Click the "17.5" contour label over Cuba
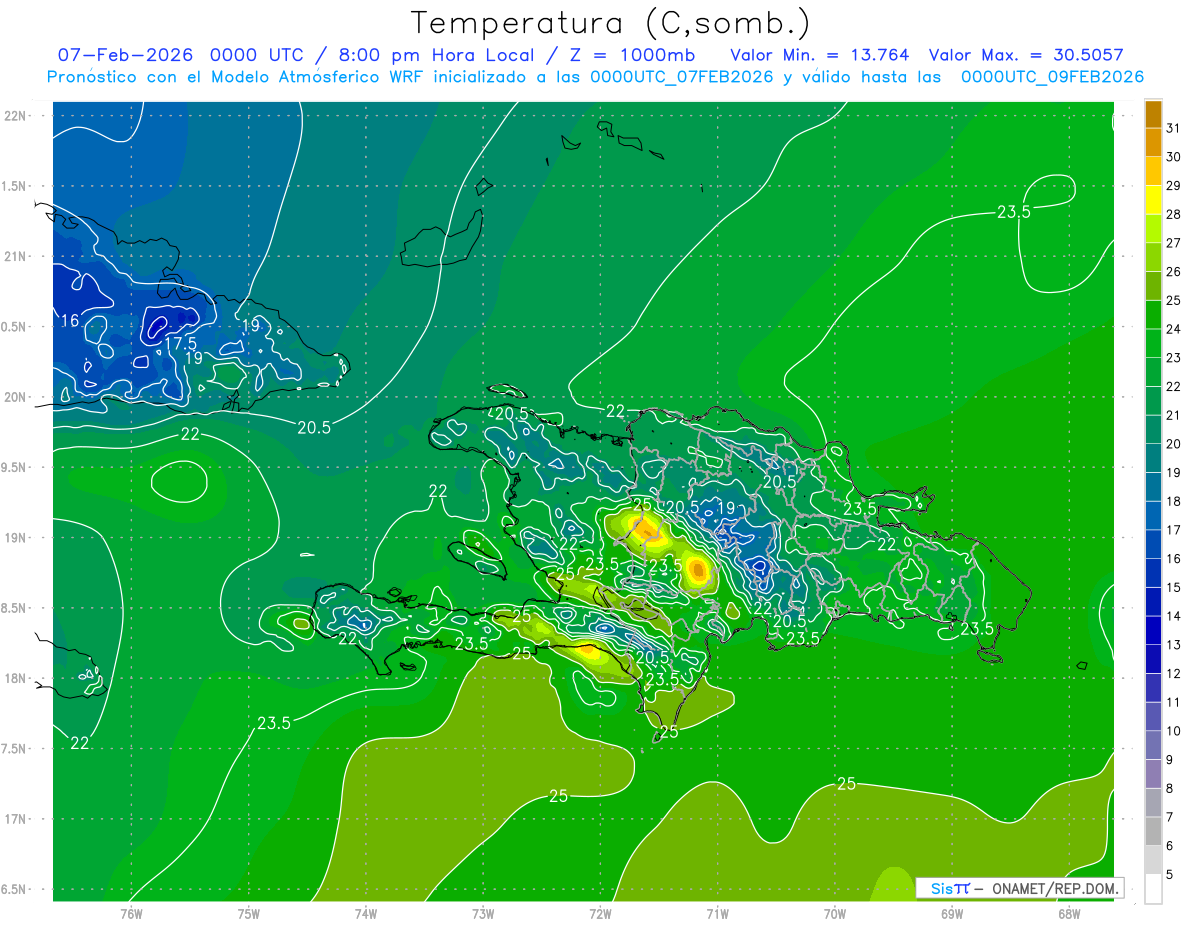This screenshot has width=1200, height=927. pyautogui.click(x=180, y=342)
